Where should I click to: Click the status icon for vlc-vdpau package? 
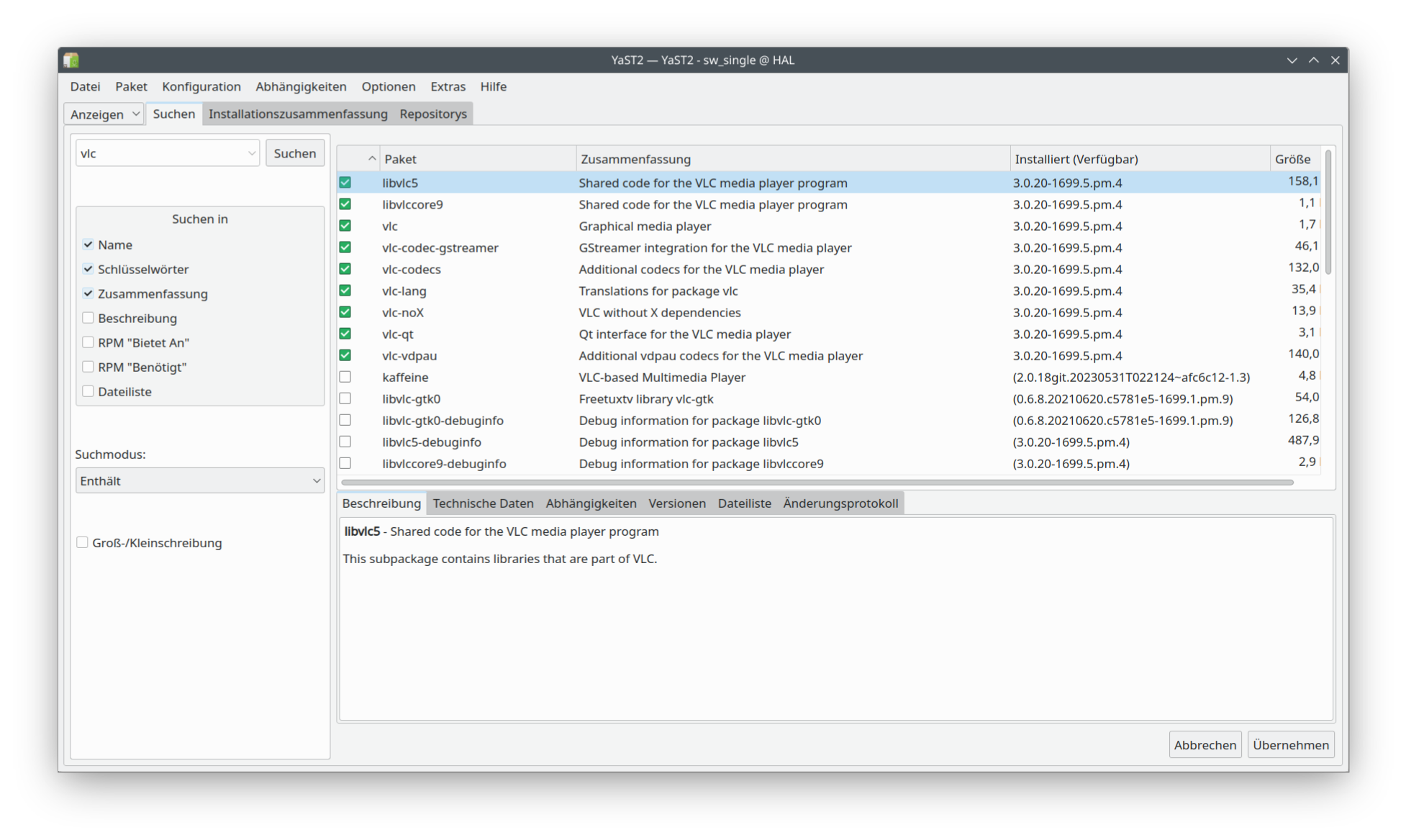[345, 355]
